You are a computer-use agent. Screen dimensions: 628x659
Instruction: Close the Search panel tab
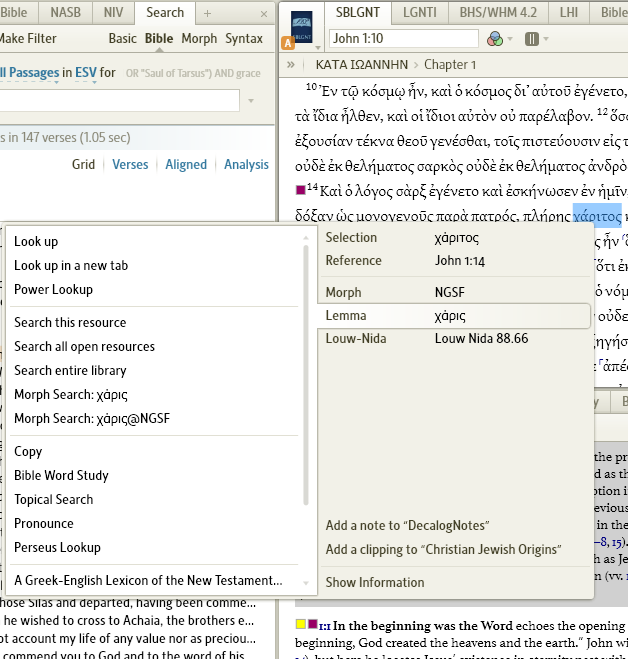click(x=264, y=14)
